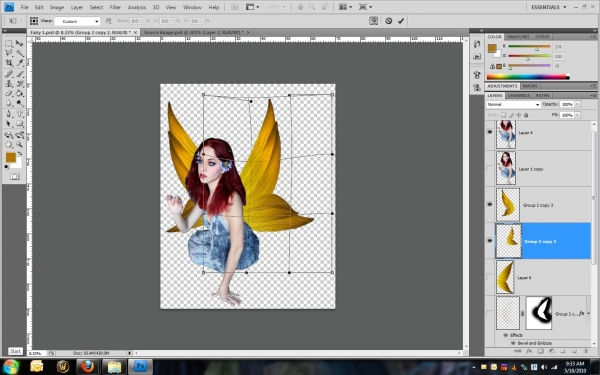Show the Layer 6 wing layer

(x=489, y=277)
